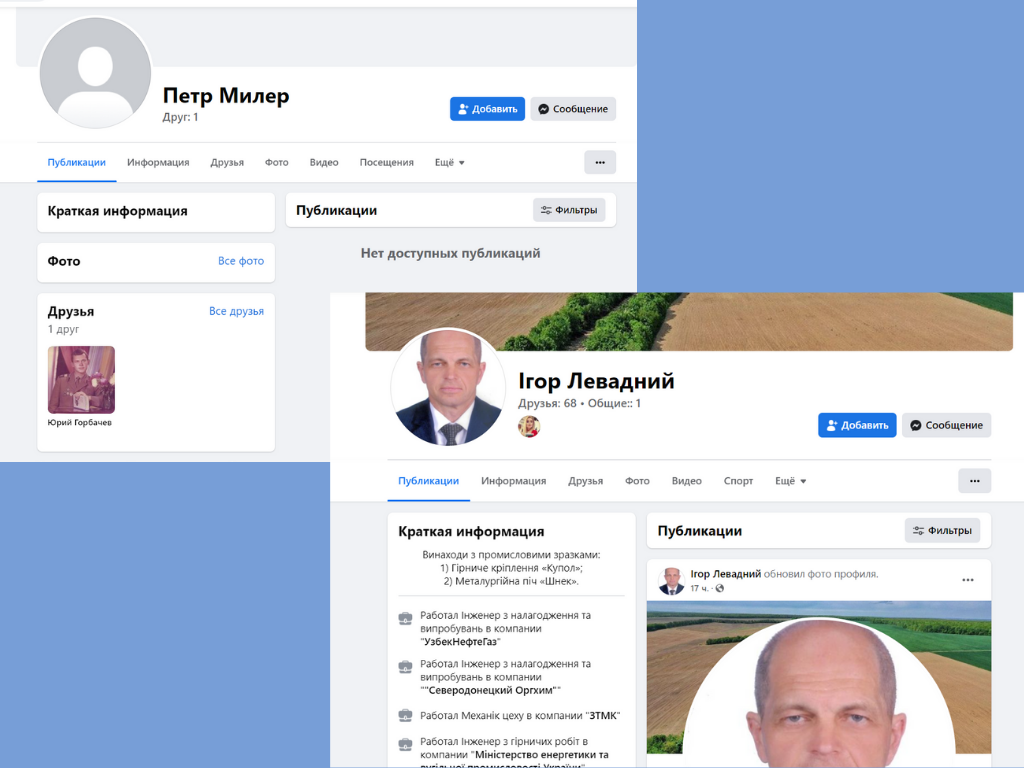Expand the Ещё dropdown on Петр Милер's profile
Viewport: 1024px width, 768px height.
pyautogui.click(x=449, y=163)
